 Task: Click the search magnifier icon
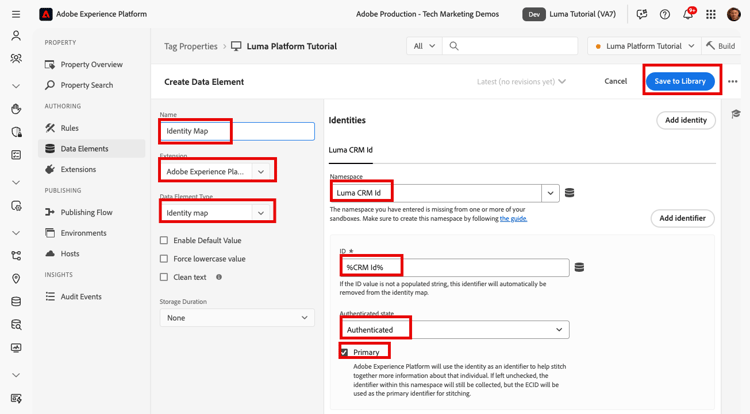click(454, 46)
